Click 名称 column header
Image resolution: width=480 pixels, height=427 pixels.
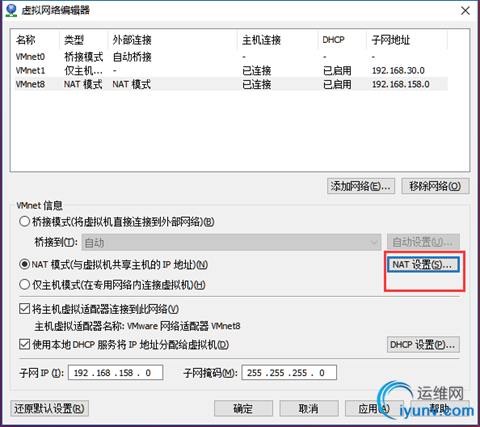[x=36, y=40]
